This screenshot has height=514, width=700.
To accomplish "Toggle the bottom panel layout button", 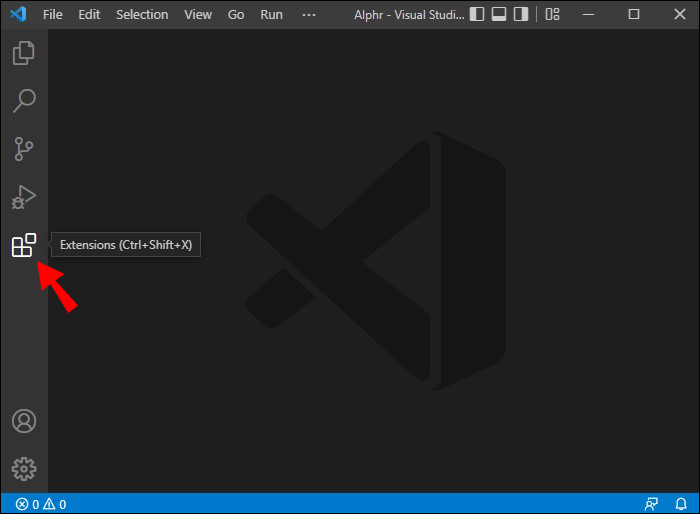I will 499,15.
